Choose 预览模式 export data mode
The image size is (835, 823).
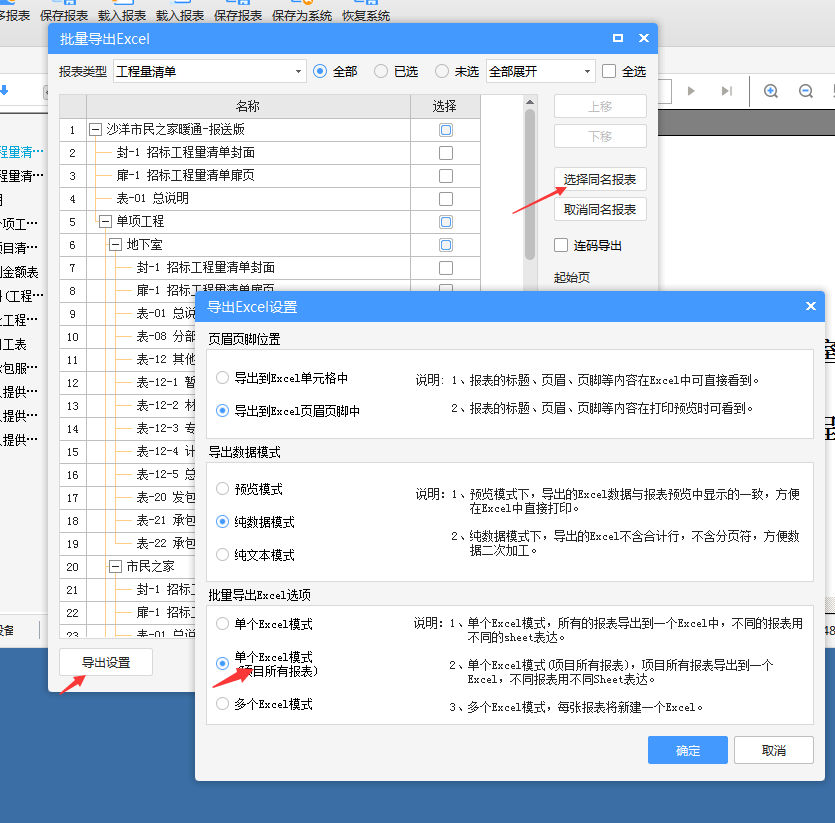[223, 488]
